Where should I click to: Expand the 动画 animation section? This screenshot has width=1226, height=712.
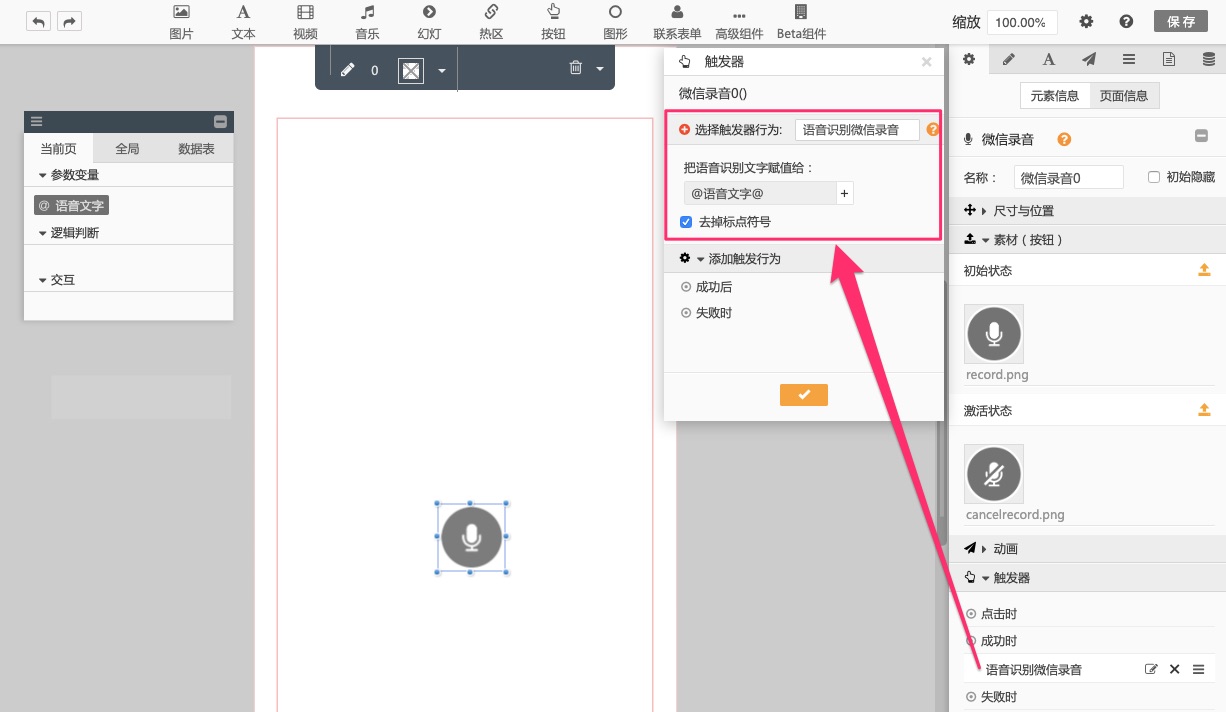(x=1005, y=549)
